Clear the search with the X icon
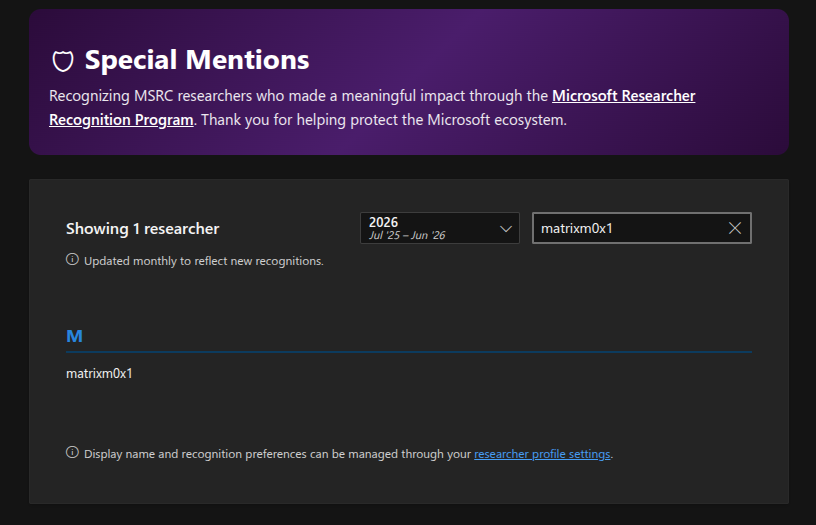Image resolution: width=816 pixels, height=525 pixels. 735,228
